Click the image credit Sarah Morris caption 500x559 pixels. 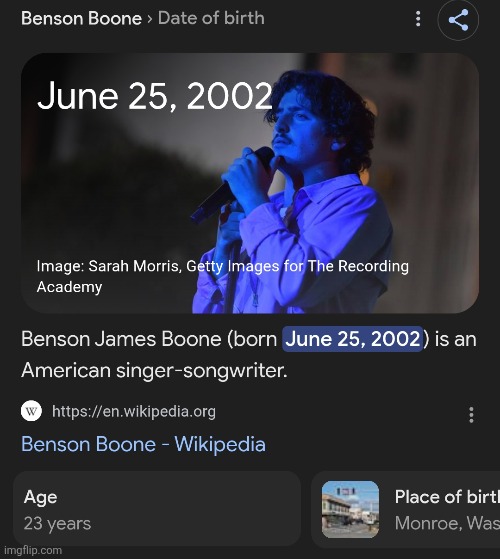click(222, 276)
